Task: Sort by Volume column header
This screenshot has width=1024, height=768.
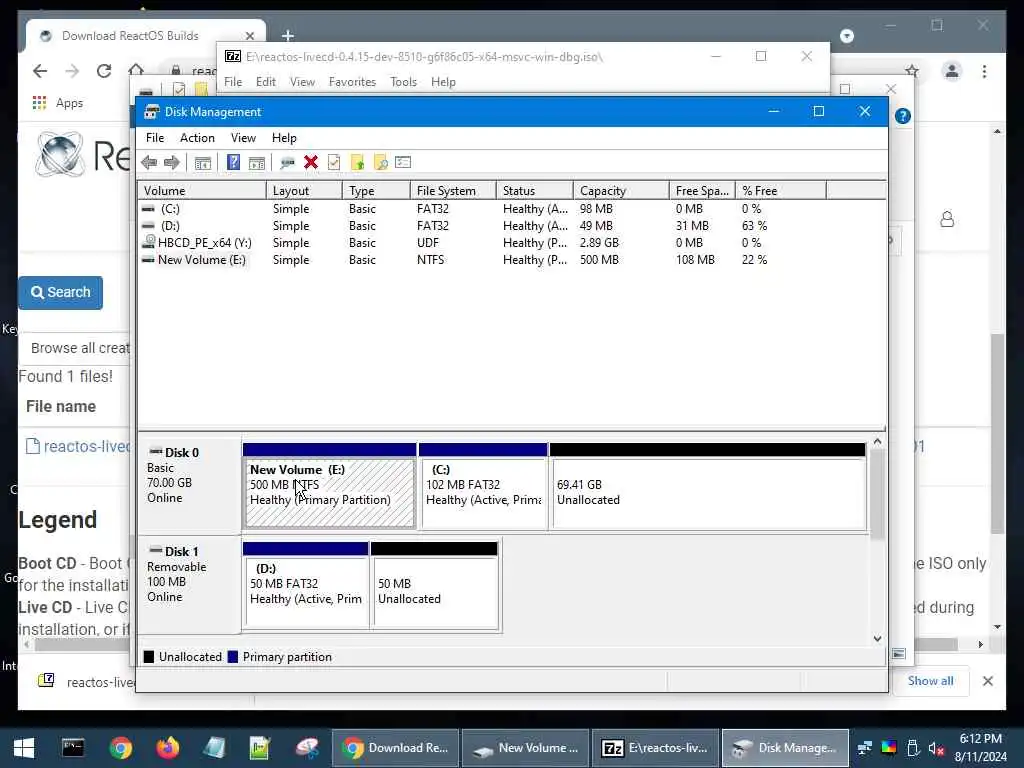Action: tap(202, 191)
